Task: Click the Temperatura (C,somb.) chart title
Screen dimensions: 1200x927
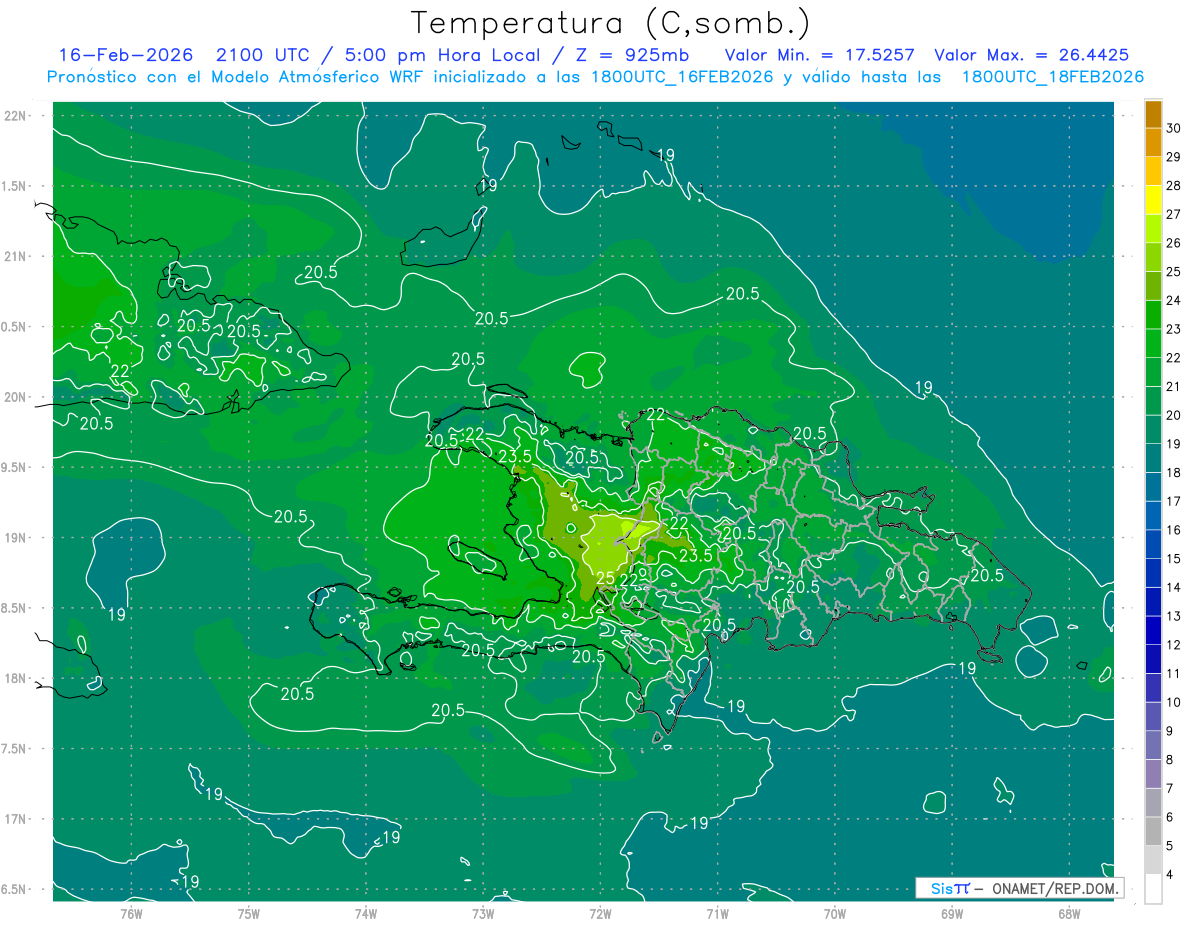Action: pos(610,23)
